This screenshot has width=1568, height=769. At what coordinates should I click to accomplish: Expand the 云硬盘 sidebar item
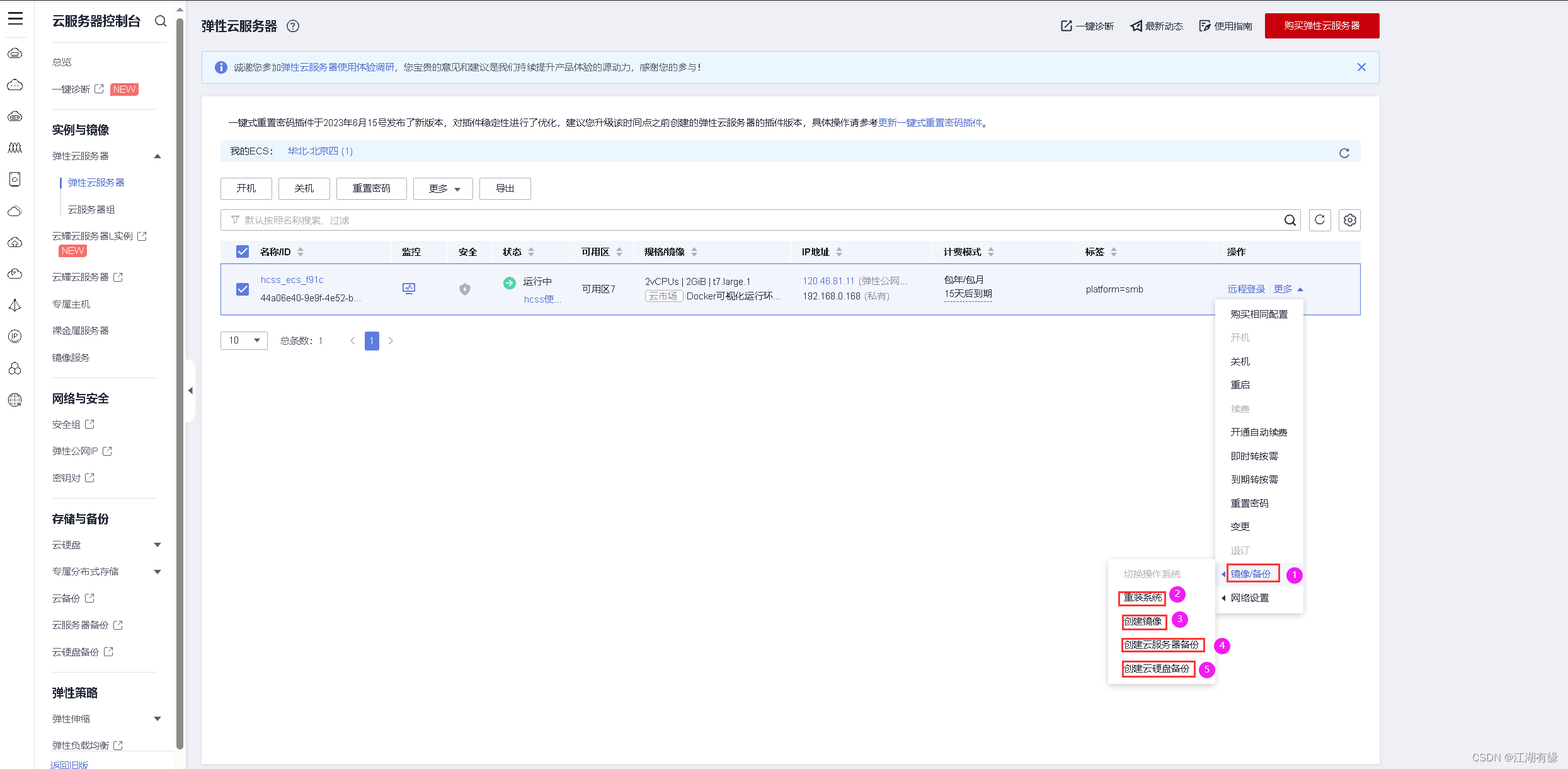(157, 545)
